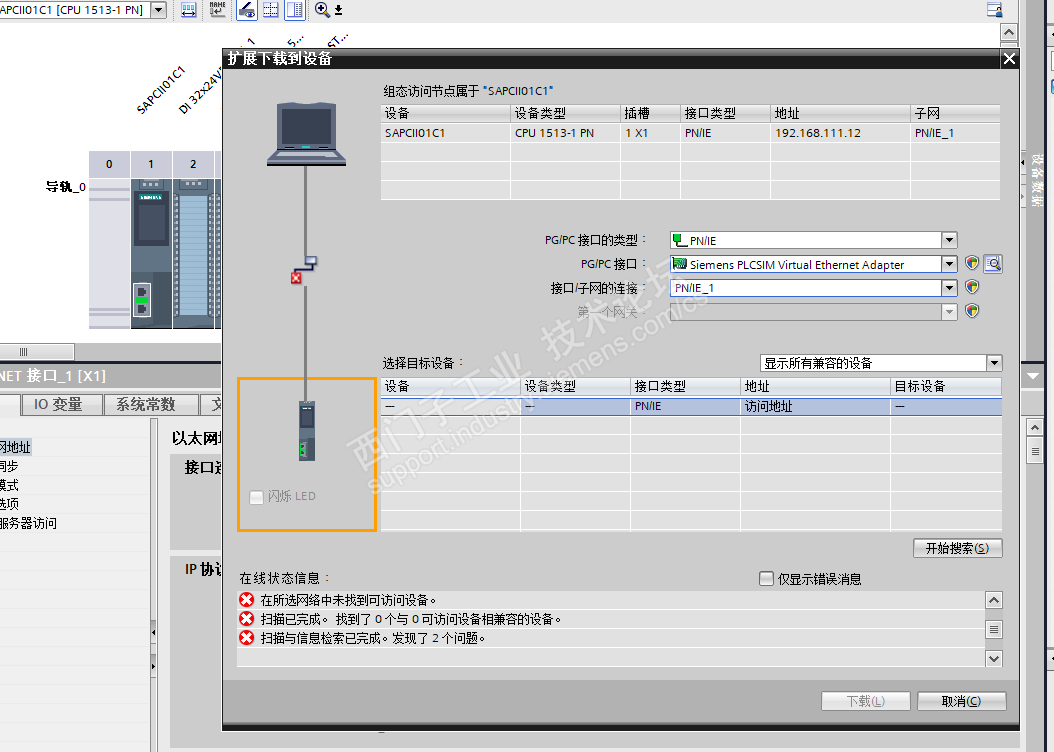Click the message 扫描与信息检索已完成。发现了 2 个问题
This screenshot has height=752, width=1054.
point(373,638)
